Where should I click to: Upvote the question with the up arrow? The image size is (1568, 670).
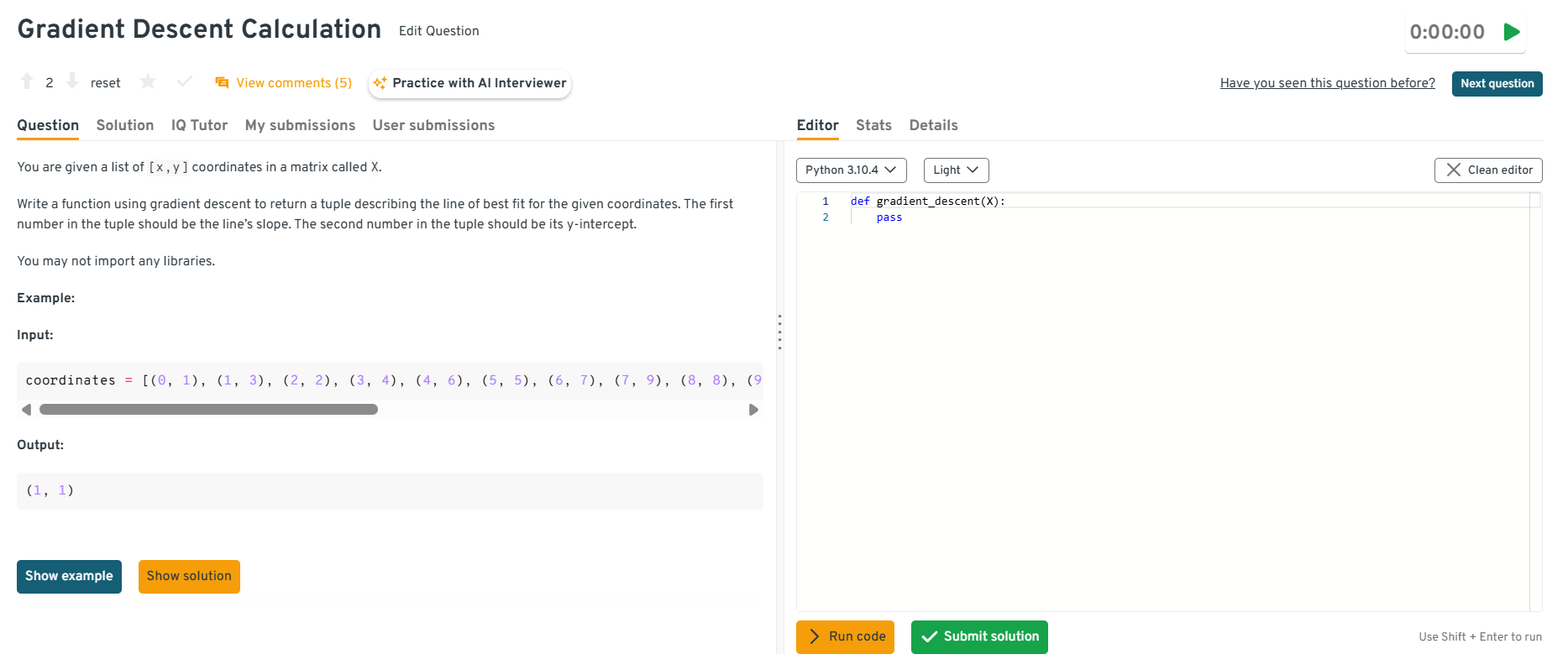pyautogui.click(x=27, y=81)
